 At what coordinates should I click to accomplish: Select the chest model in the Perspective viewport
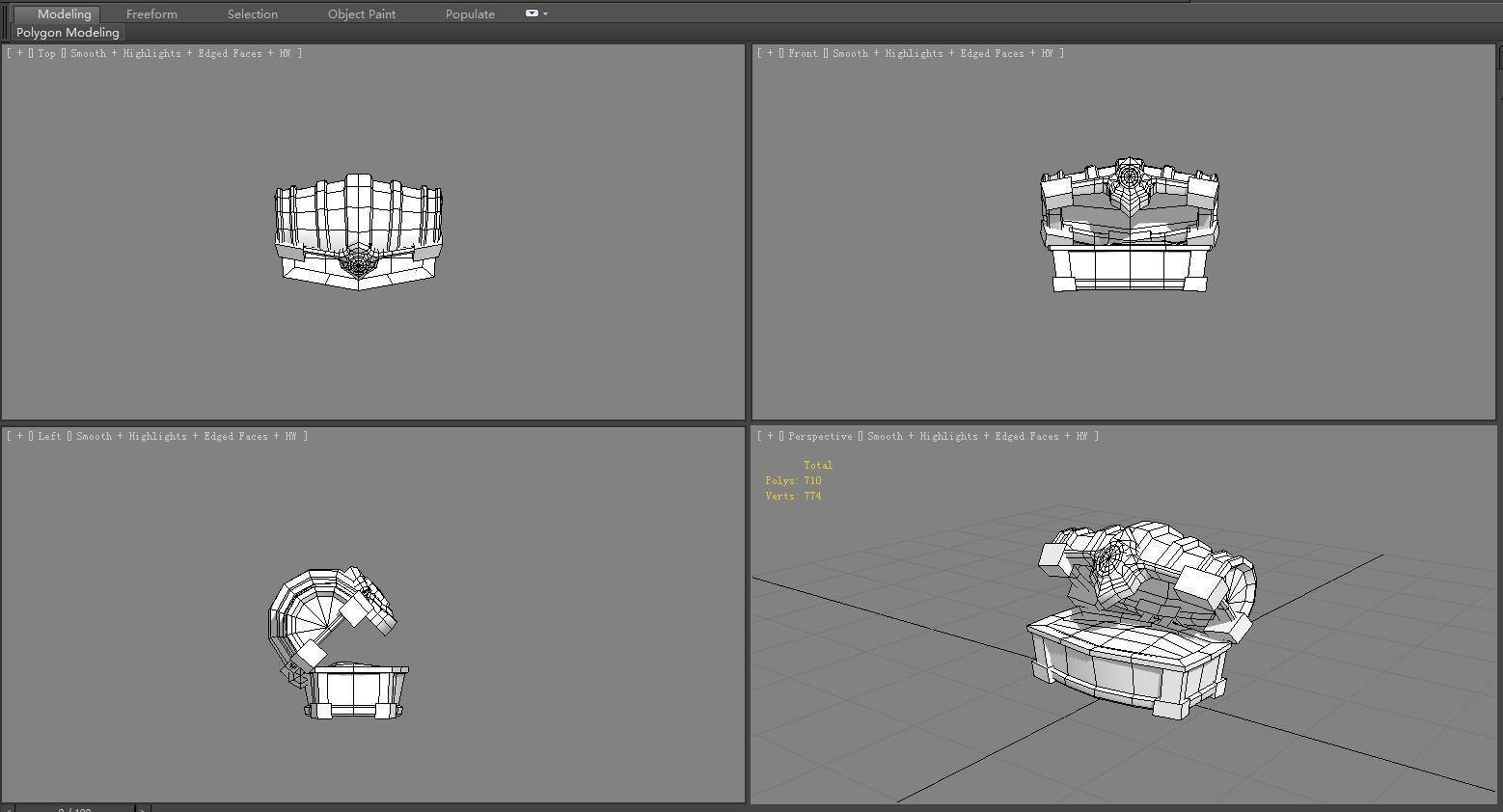1141,620
